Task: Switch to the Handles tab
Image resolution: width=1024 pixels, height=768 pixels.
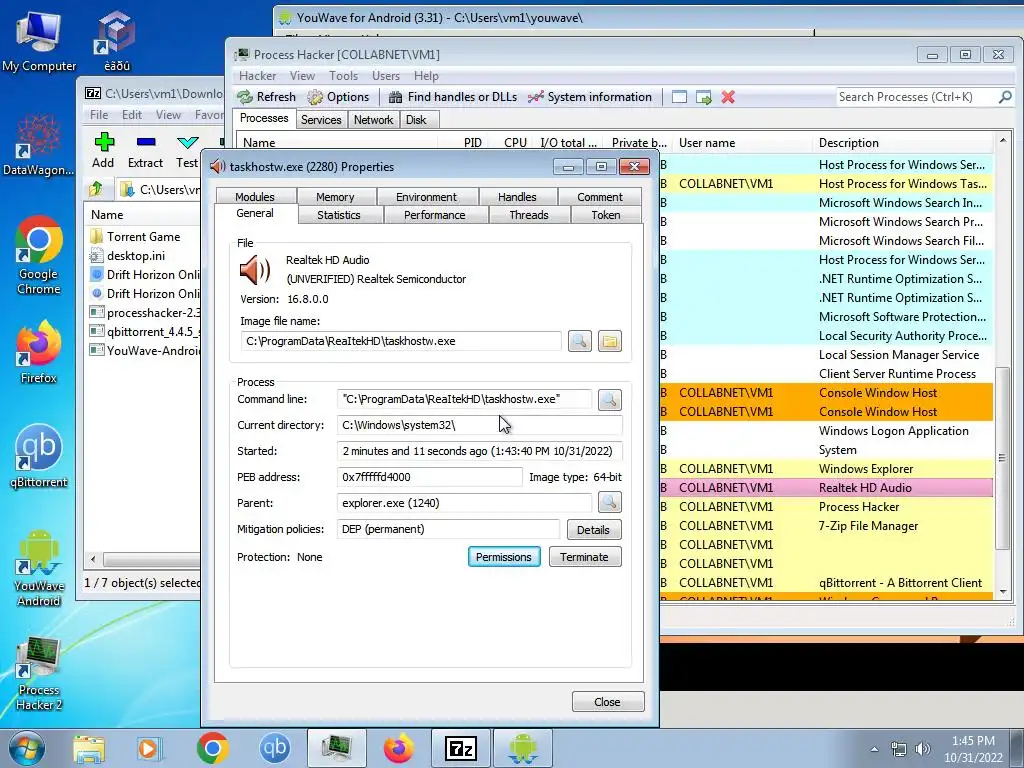Action: tap(517, 197)
